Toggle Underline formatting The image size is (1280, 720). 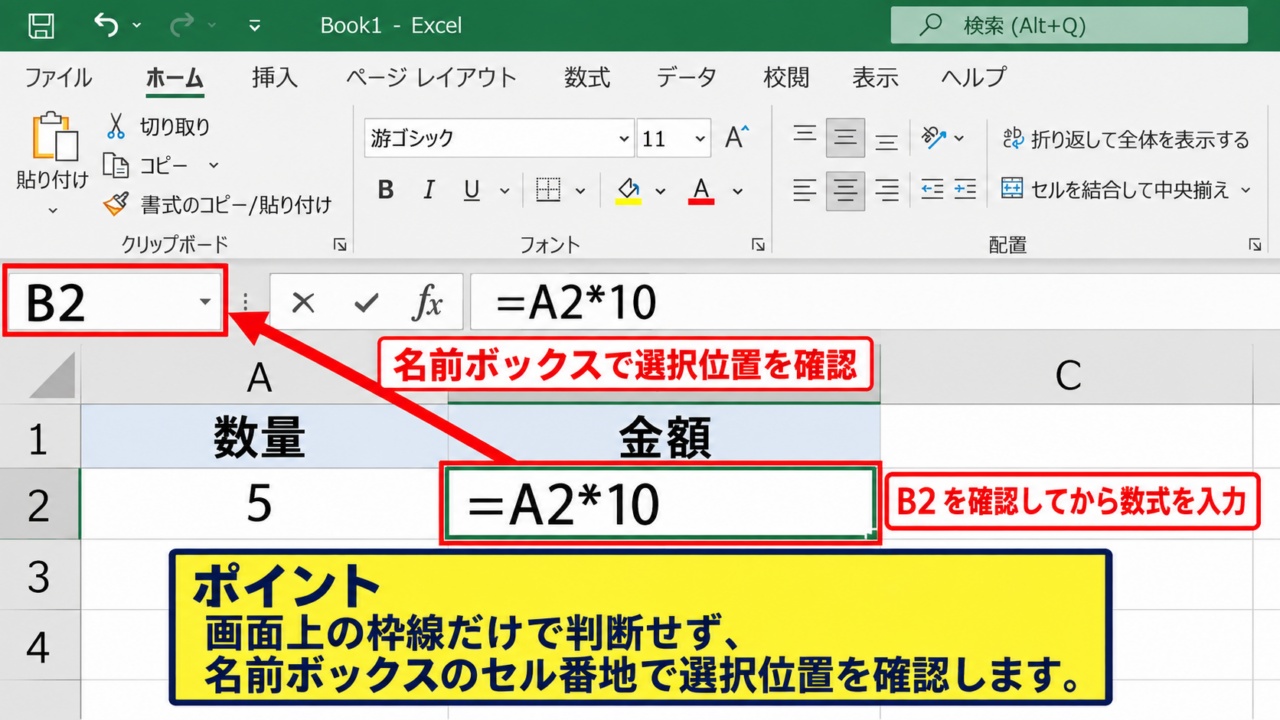click(472, 190)
